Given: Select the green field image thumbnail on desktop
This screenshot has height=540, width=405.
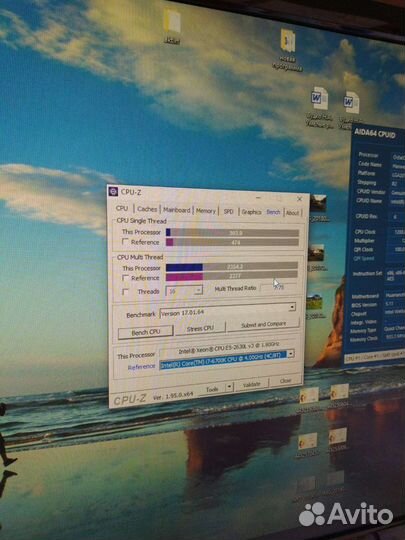Looking at the screenshot, I should (x=314, y=303).
